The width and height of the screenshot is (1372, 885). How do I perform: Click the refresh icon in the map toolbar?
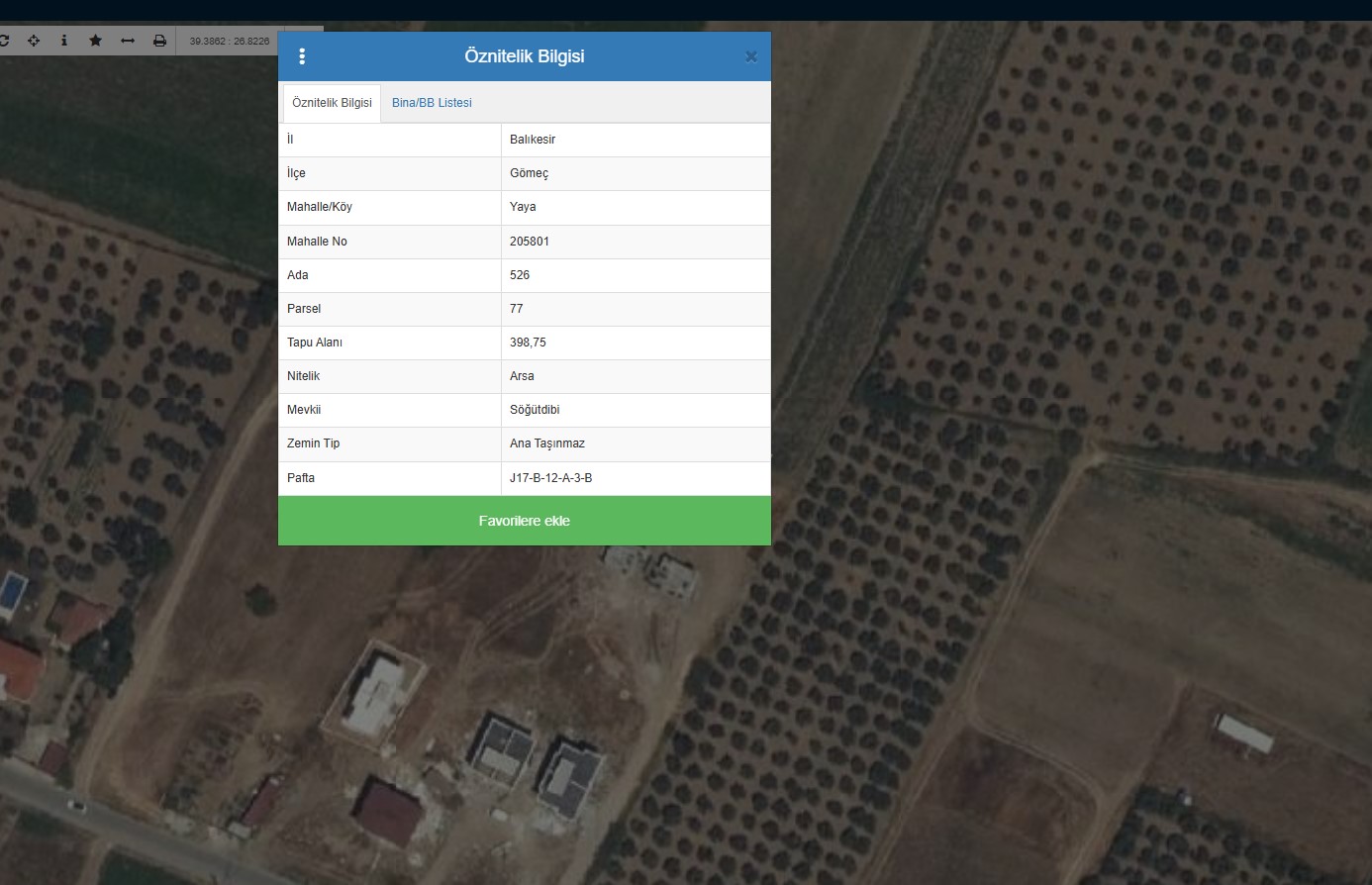(4, 41)
